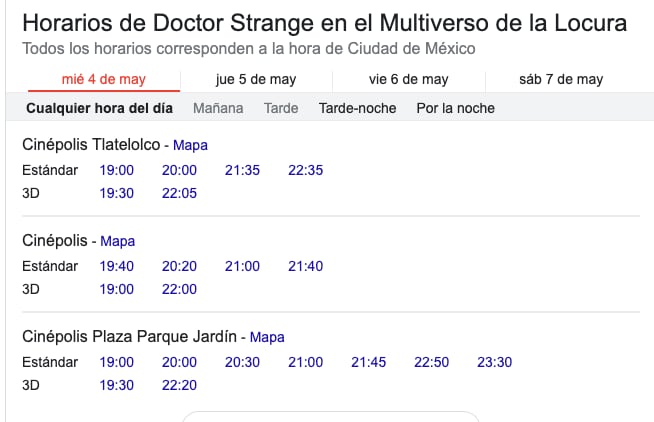
Task: Open Mapa link for Cinépolis Plaza Parque Jardín
Action: 267,337
